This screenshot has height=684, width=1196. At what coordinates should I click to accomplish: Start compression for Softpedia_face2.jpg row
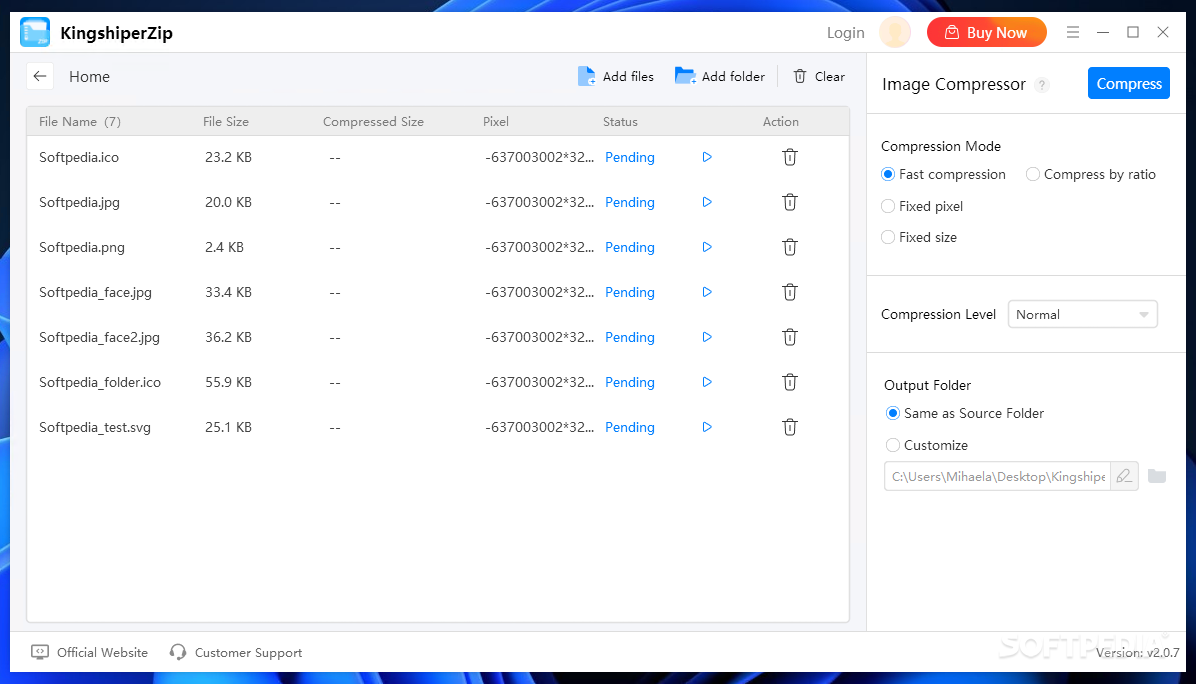(x=707, y=337)
